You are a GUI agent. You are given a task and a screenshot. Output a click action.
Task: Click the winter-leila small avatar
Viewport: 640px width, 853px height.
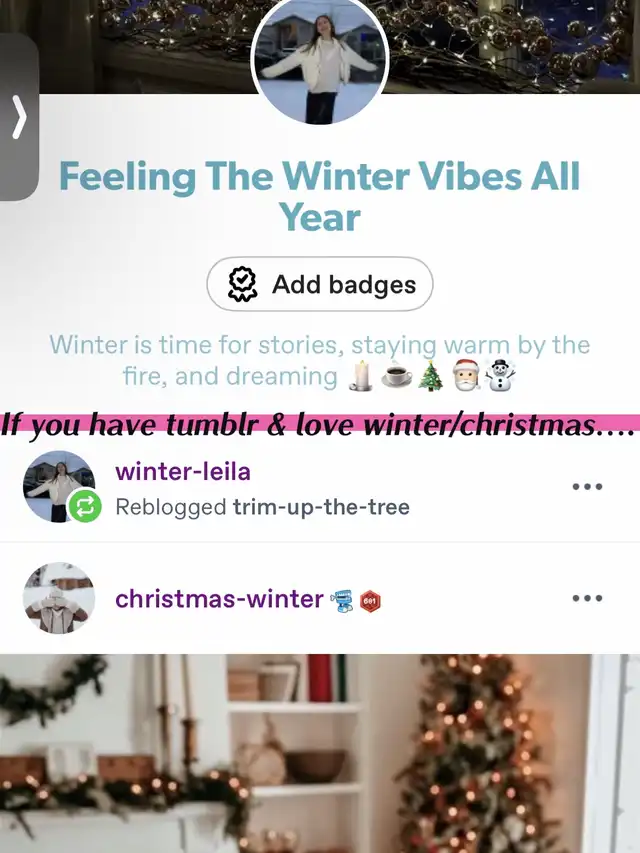point(59,486)
